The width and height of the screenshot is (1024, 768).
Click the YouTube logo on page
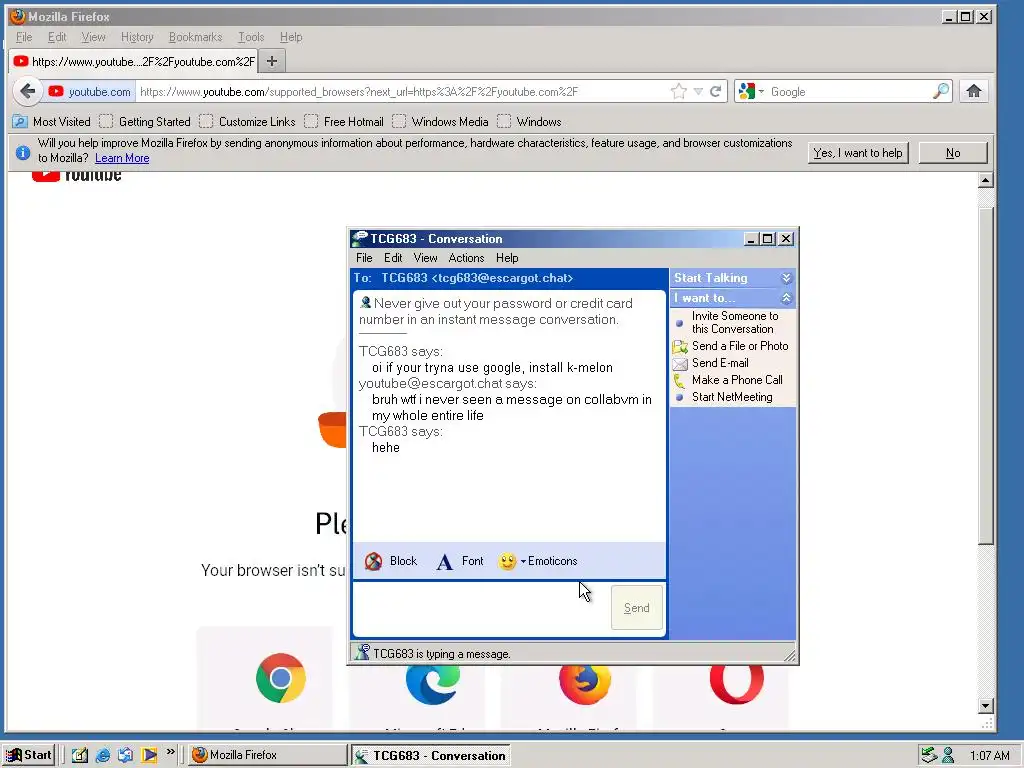(x=76, y=175)
